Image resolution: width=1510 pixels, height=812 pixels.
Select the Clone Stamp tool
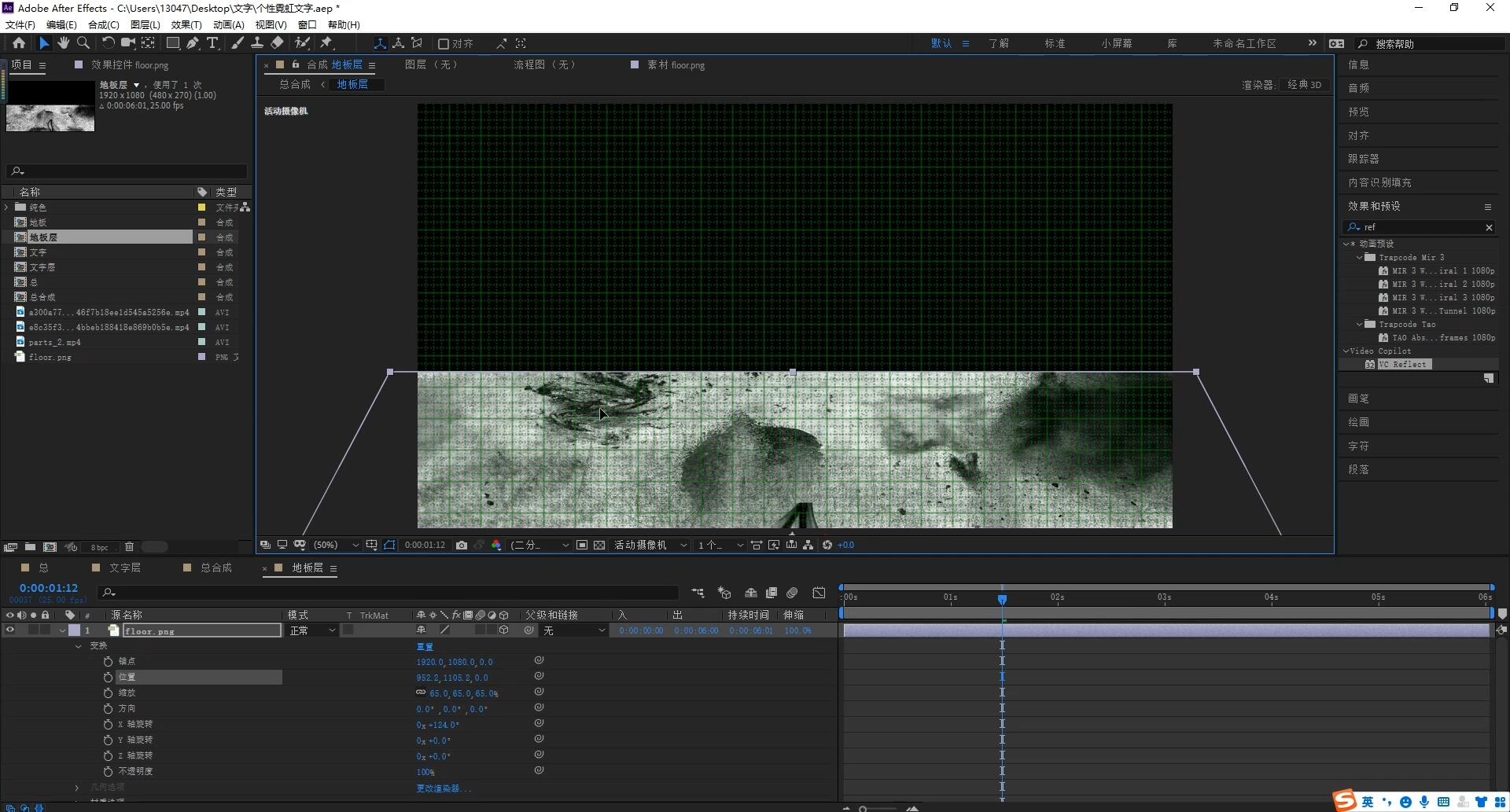tap(256, 43)
